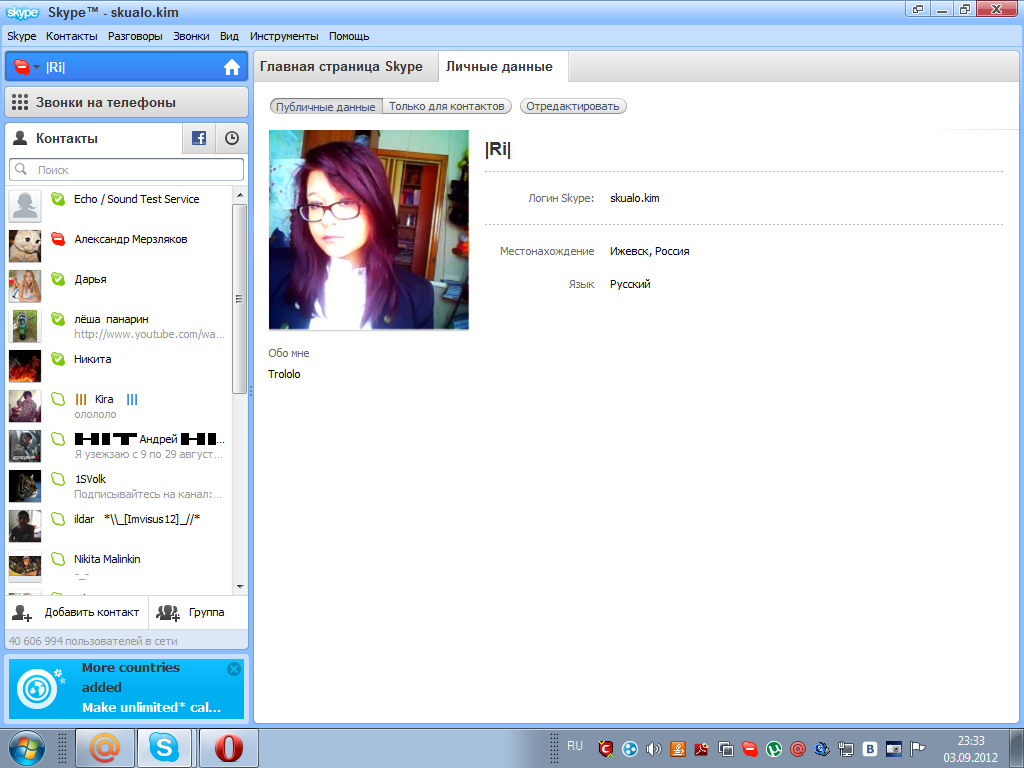Click Никита's fire avatar picture
1024x768 pixels.
click(x=25, y=366)
